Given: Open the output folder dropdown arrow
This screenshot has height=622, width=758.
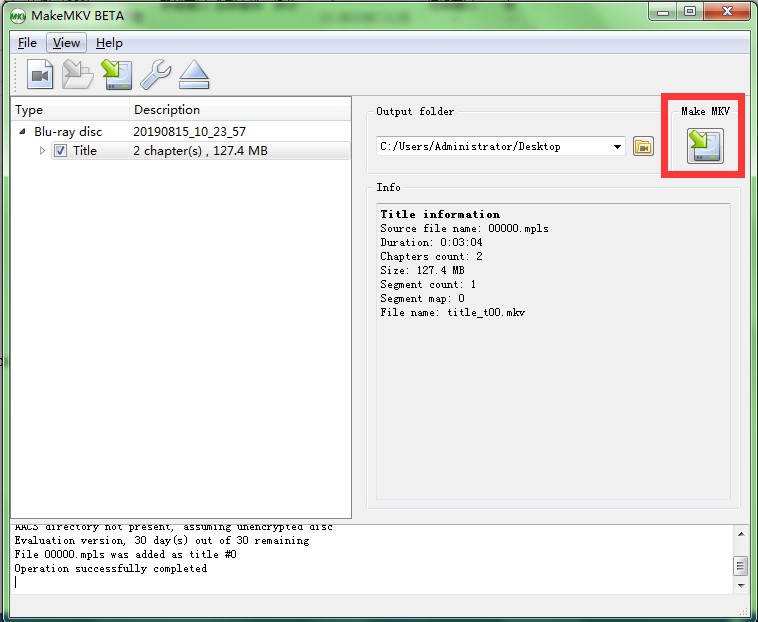Looking at the screenshot, I should [x=617, y=146].
